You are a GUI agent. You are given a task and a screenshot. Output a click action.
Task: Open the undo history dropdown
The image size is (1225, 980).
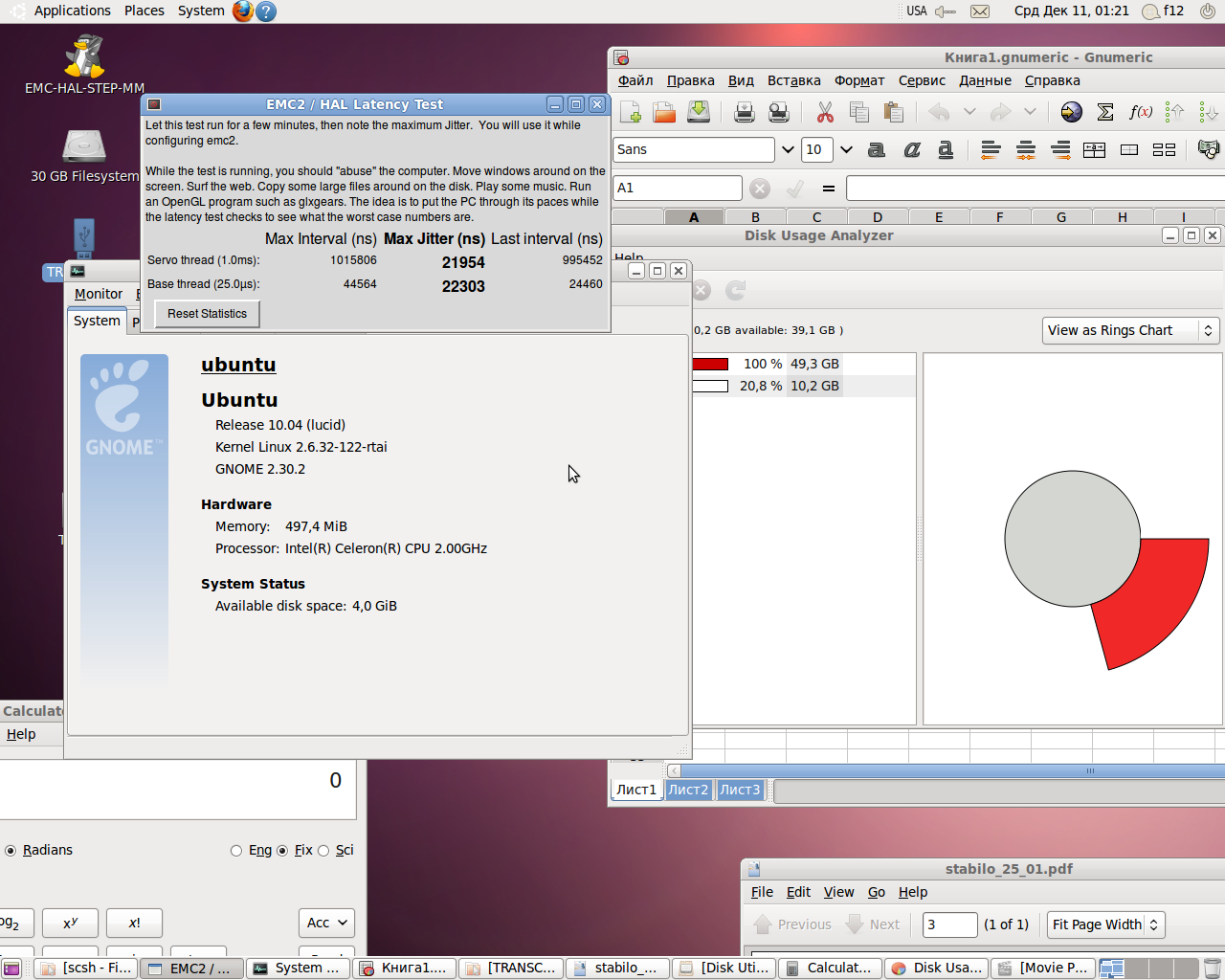click(969, 112)
